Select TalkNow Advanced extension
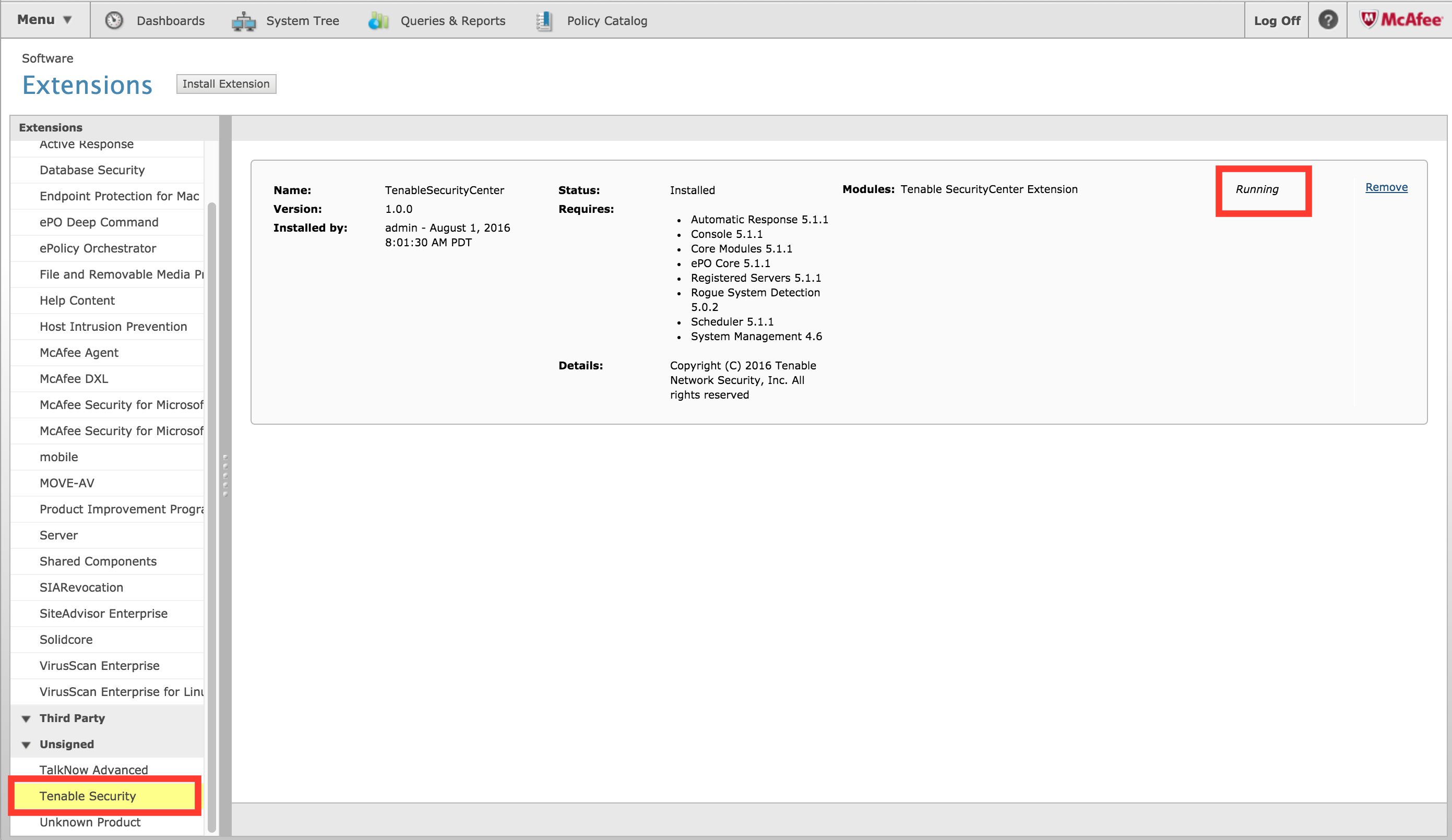 107,769
